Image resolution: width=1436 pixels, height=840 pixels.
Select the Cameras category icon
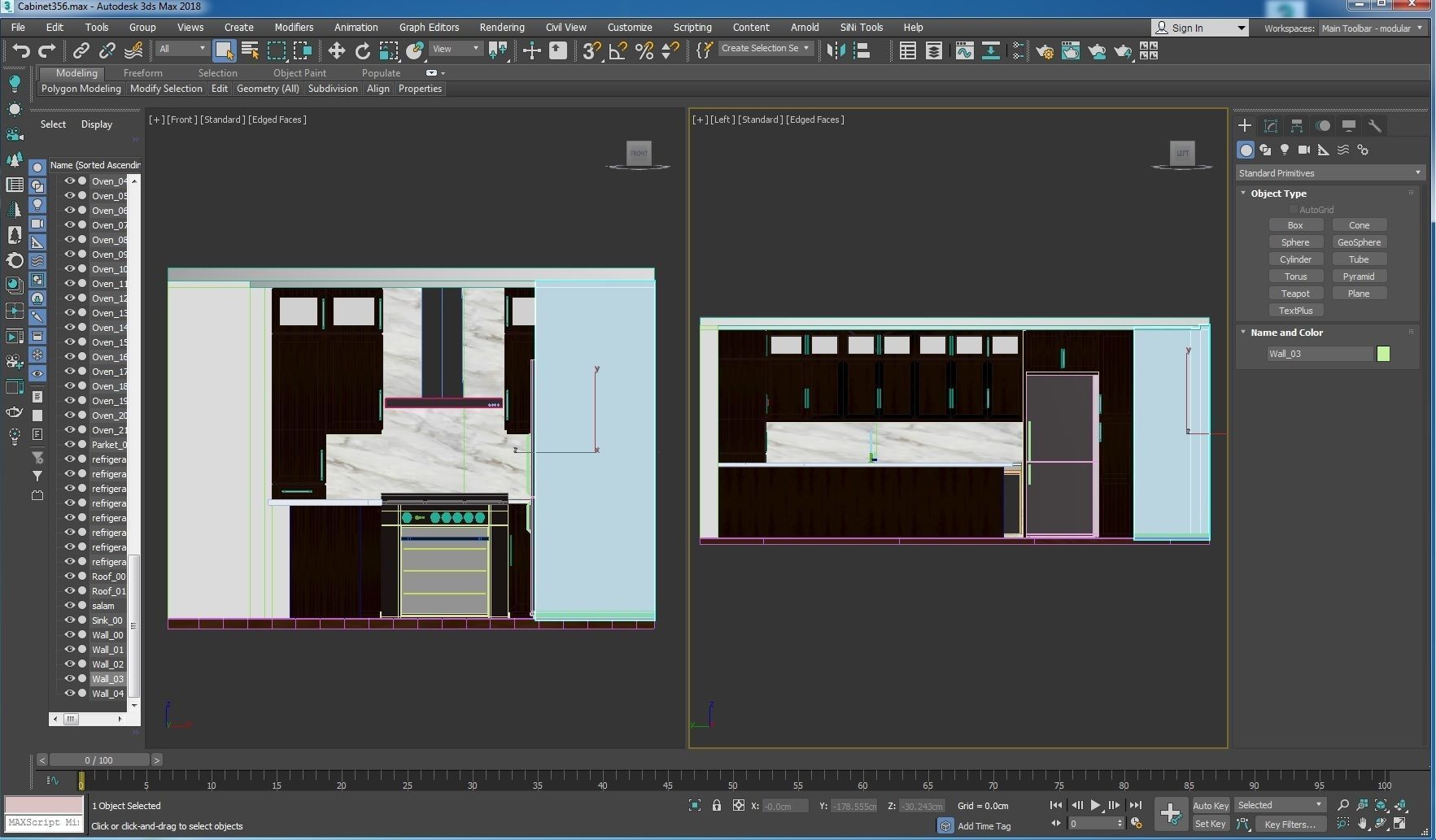click(x=1304, y=150)
